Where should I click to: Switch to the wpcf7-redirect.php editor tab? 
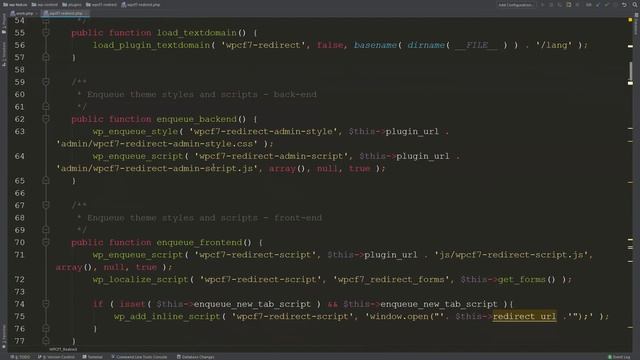click(x=65, y=13)
